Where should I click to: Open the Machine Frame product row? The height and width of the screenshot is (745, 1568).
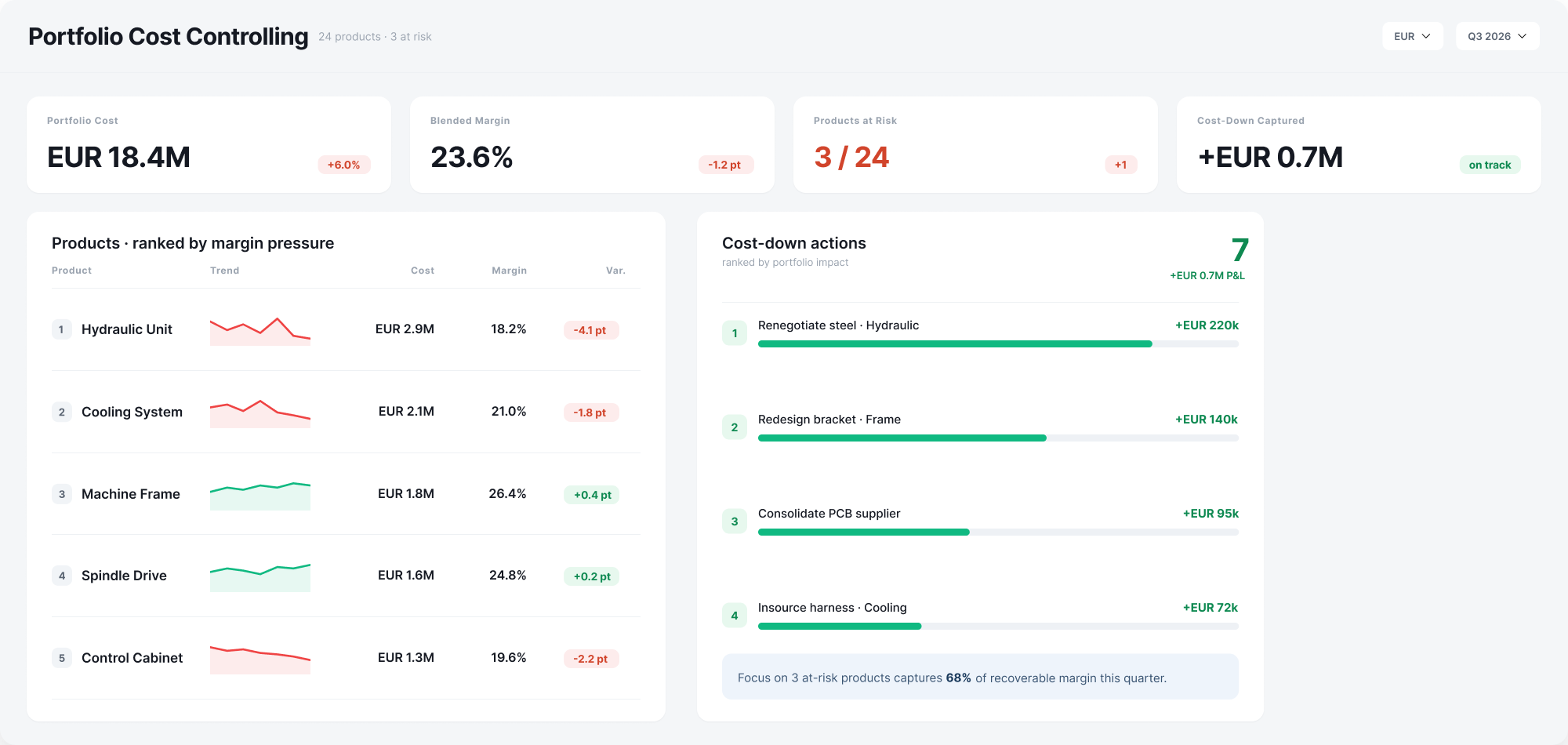(346, 494)
